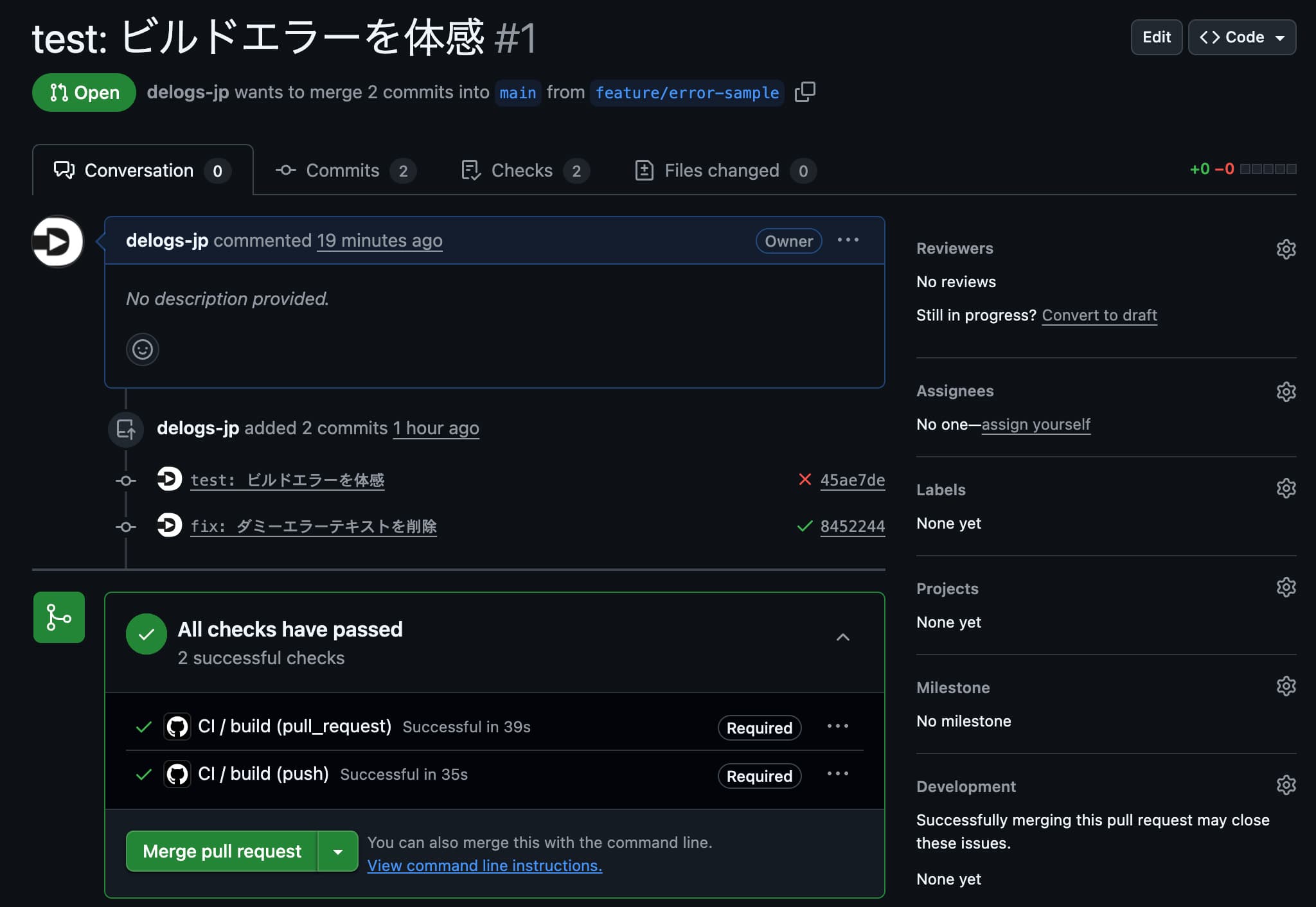Viewport: 1316px width, 907px height.
Task: Click the added commits timeline push icon
Action: 126,429
